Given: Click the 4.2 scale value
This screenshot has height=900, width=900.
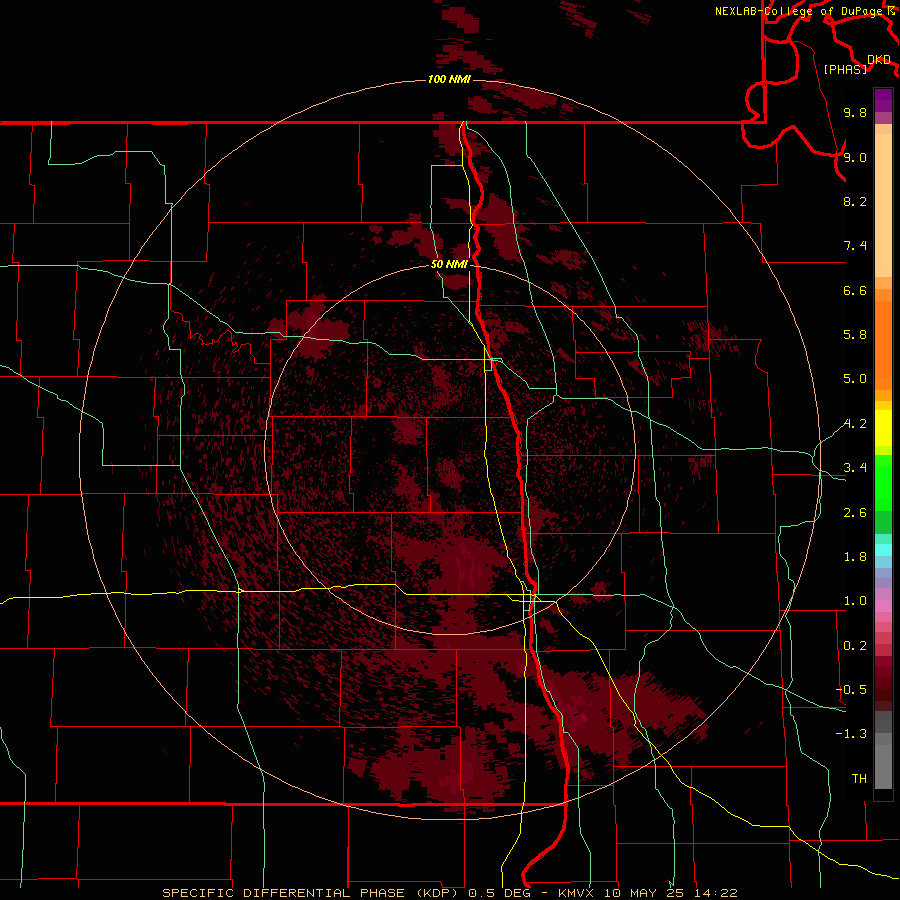Looking at the screenshot, I should (855, 424).
